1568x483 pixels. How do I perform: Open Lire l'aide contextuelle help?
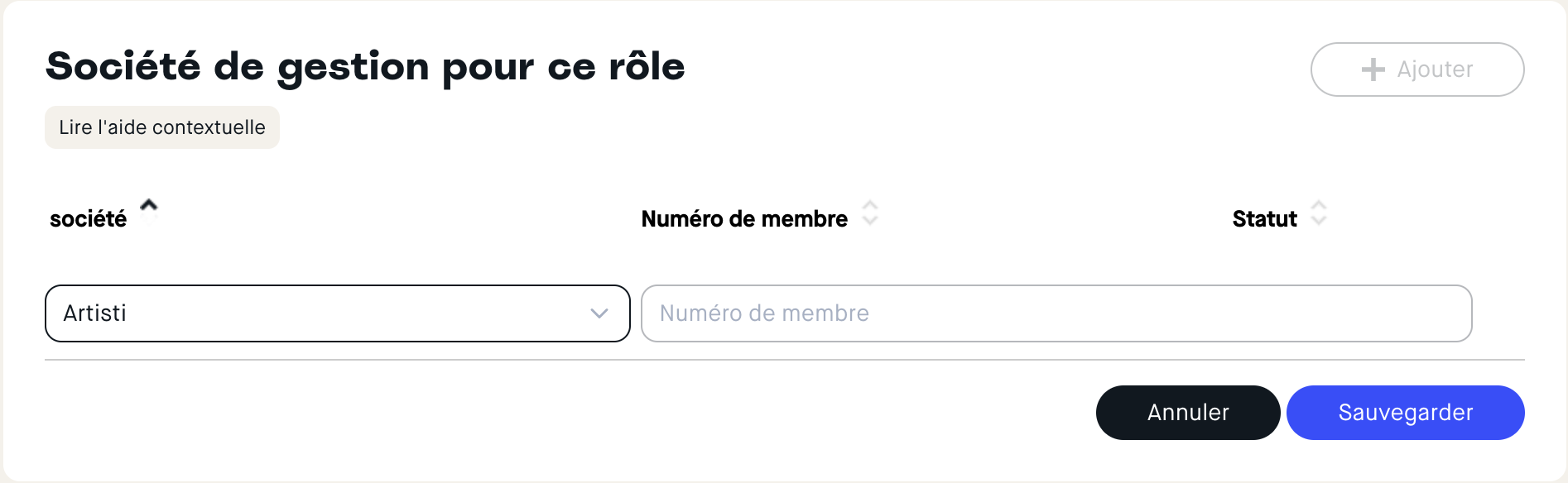pos(162,127)
